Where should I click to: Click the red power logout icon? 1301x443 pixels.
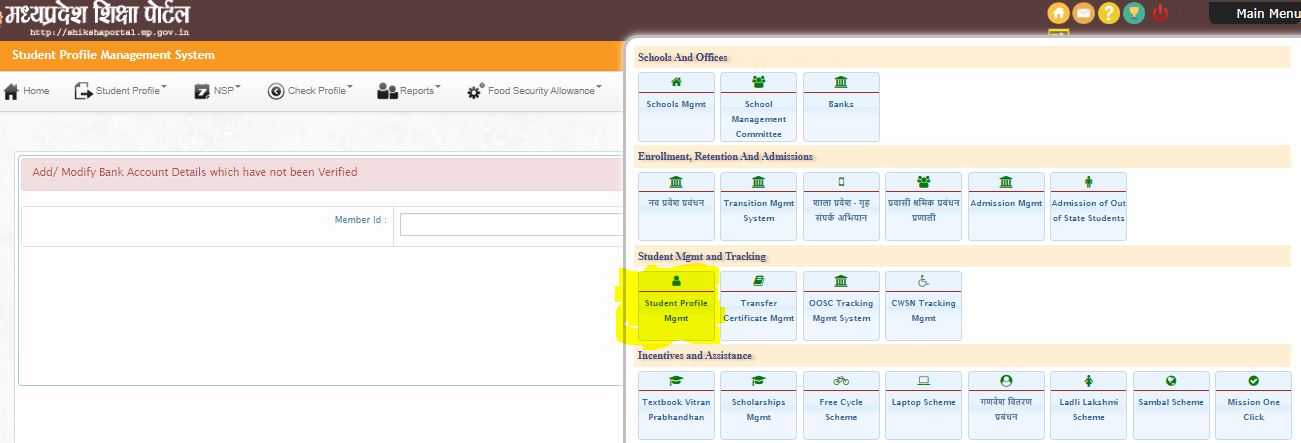(x=1160, y=13)
